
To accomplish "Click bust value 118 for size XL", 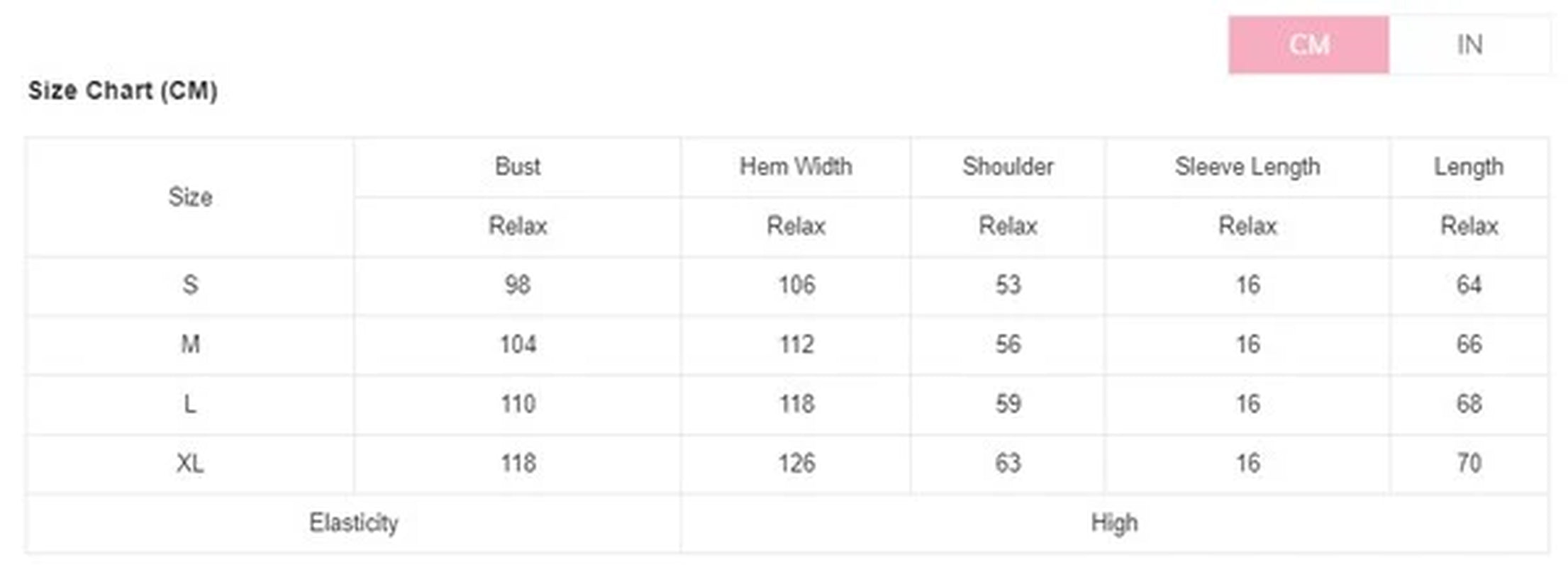I will (x=518, y=464).
